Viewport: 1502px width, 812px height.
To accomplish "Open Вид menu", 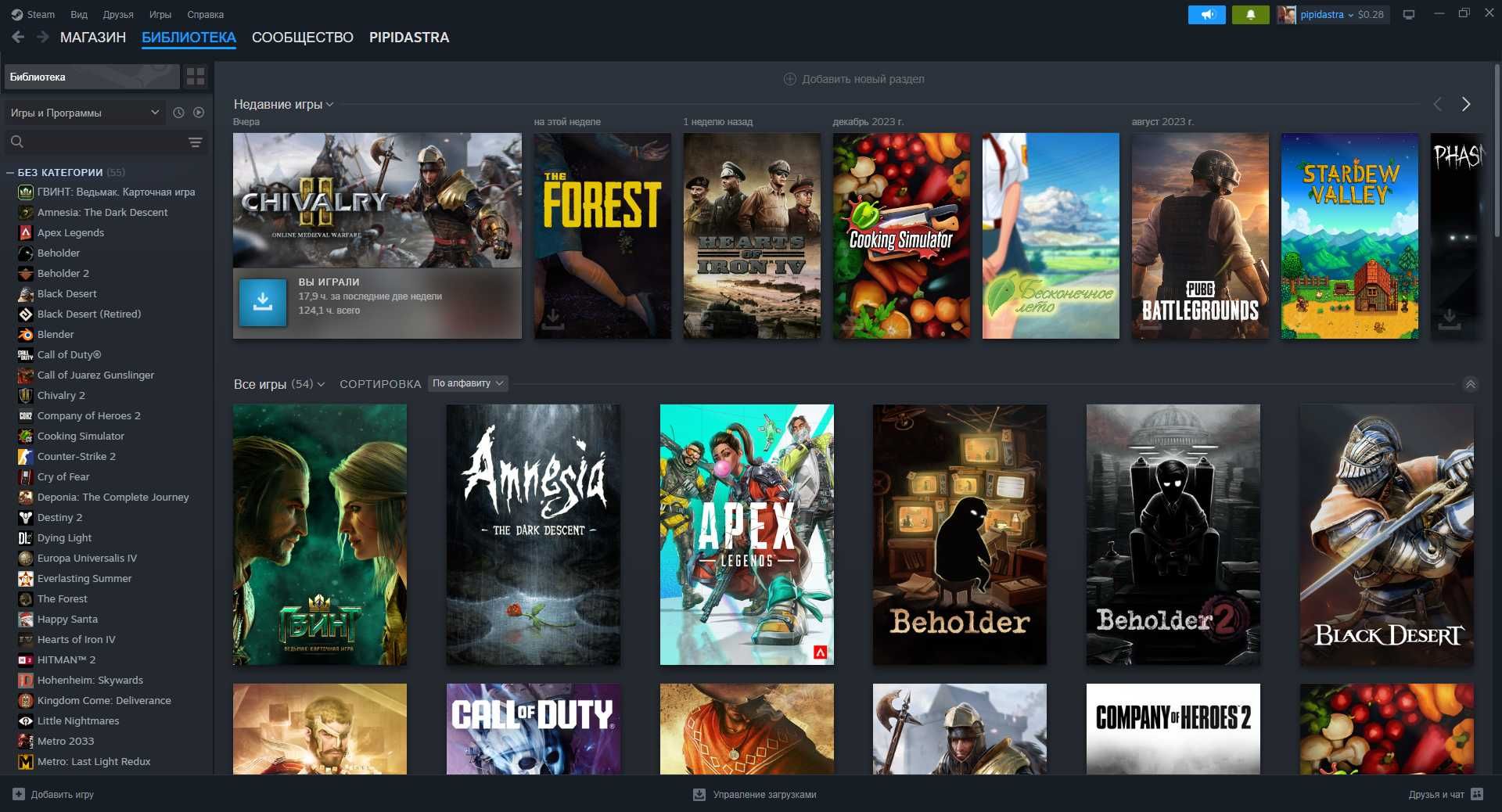I will pos(79,14).
